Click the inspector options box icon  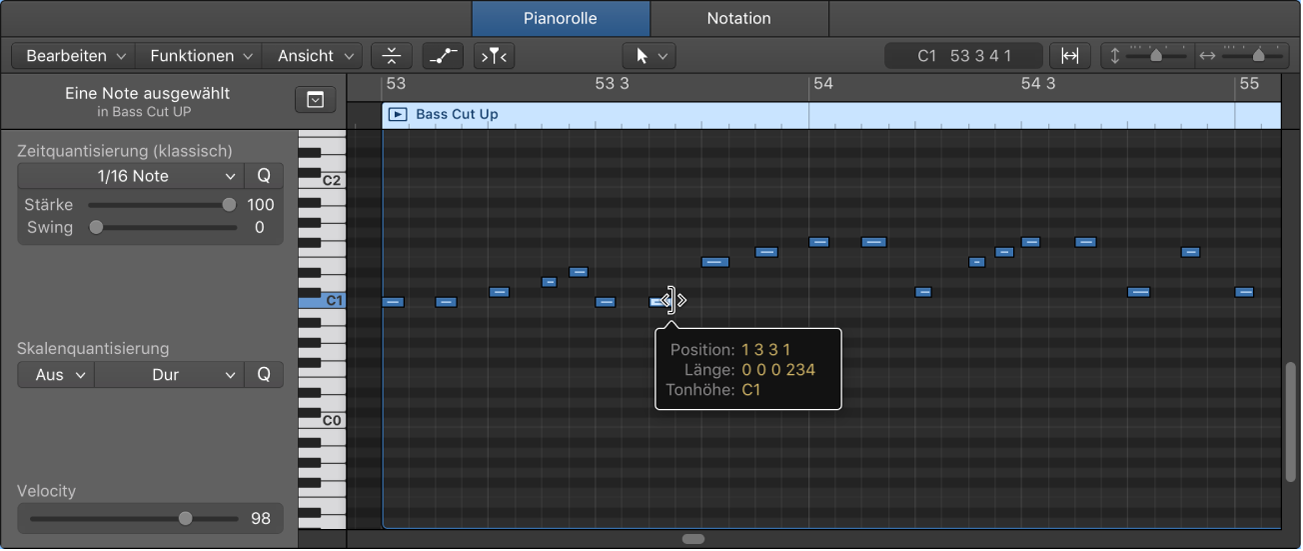[x=315, y=100]
